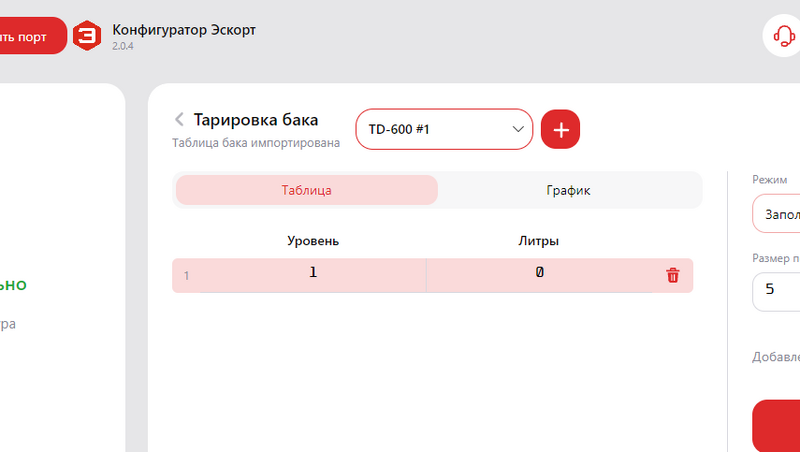Click the Таблица бака импортирована status text
The height and width of the screenshot is (452, 800).
point(256,143)
